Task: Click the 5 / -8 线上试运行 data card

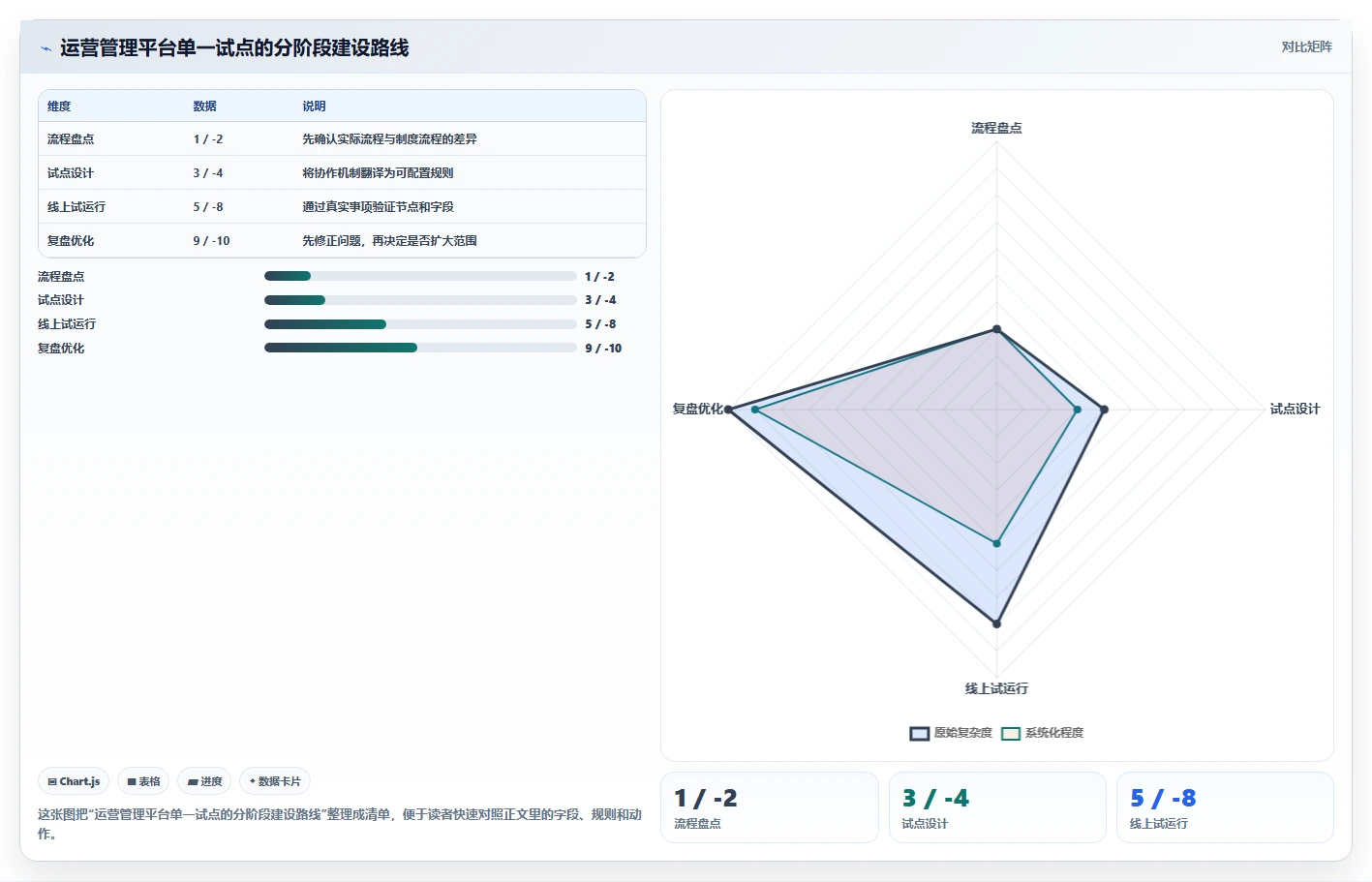Action: click(1225, 807)
